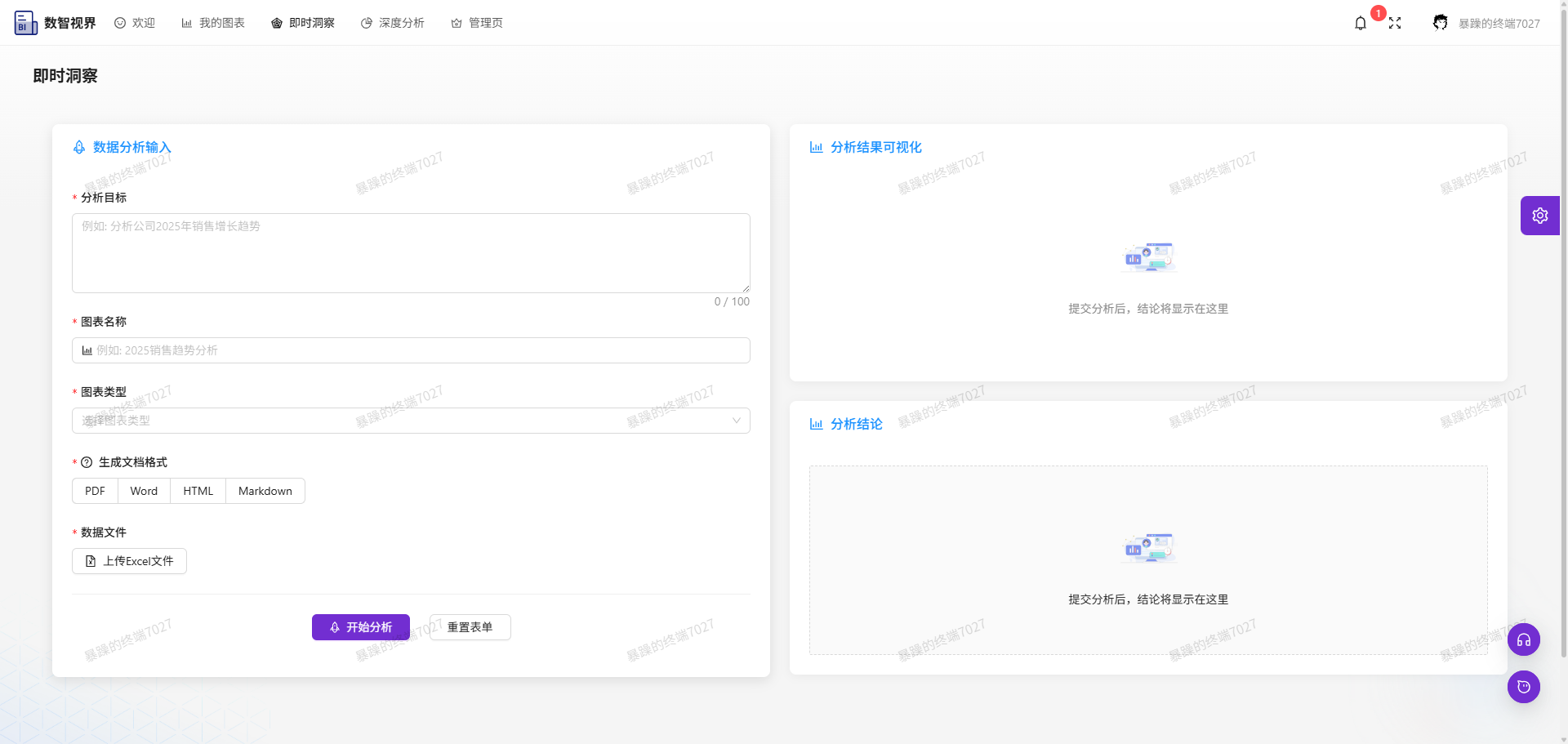Click the user avatar icon
Screen dimensions: 1568x744
click(1441, 23)
